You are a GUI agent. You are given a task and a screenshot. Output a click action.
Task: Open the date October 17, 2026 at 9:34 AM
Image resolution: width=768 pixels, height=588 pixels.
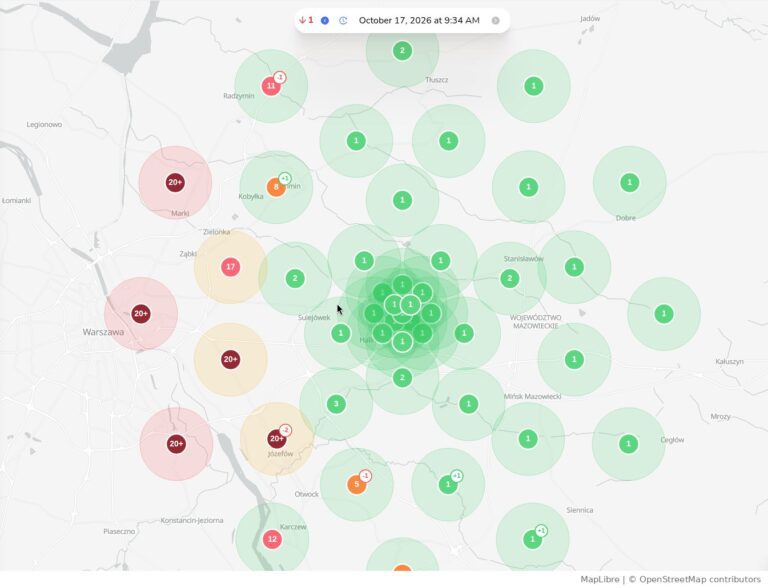click(419, 21)
